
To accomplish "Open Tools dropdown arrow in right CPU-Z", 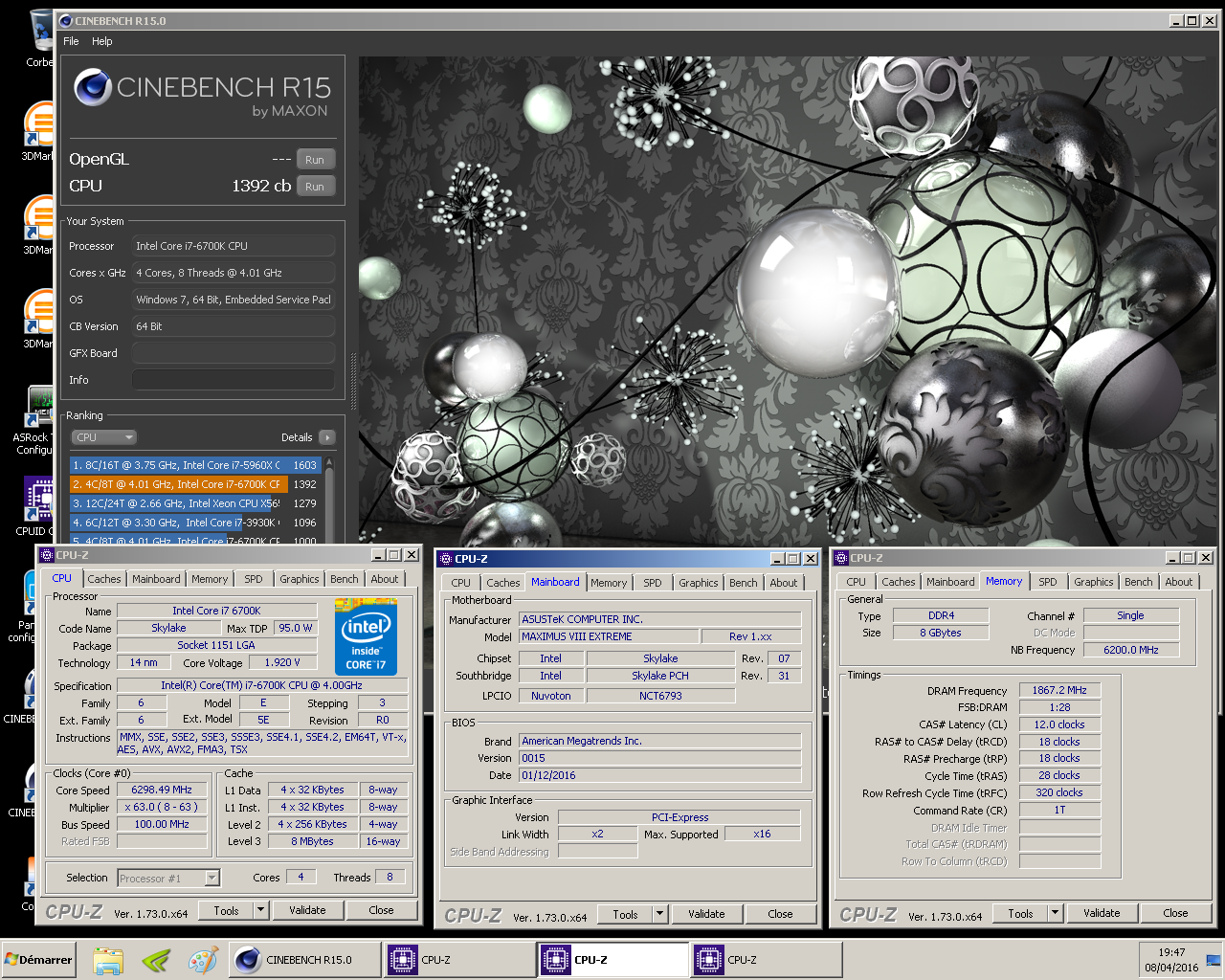I will click(1055, 913).
